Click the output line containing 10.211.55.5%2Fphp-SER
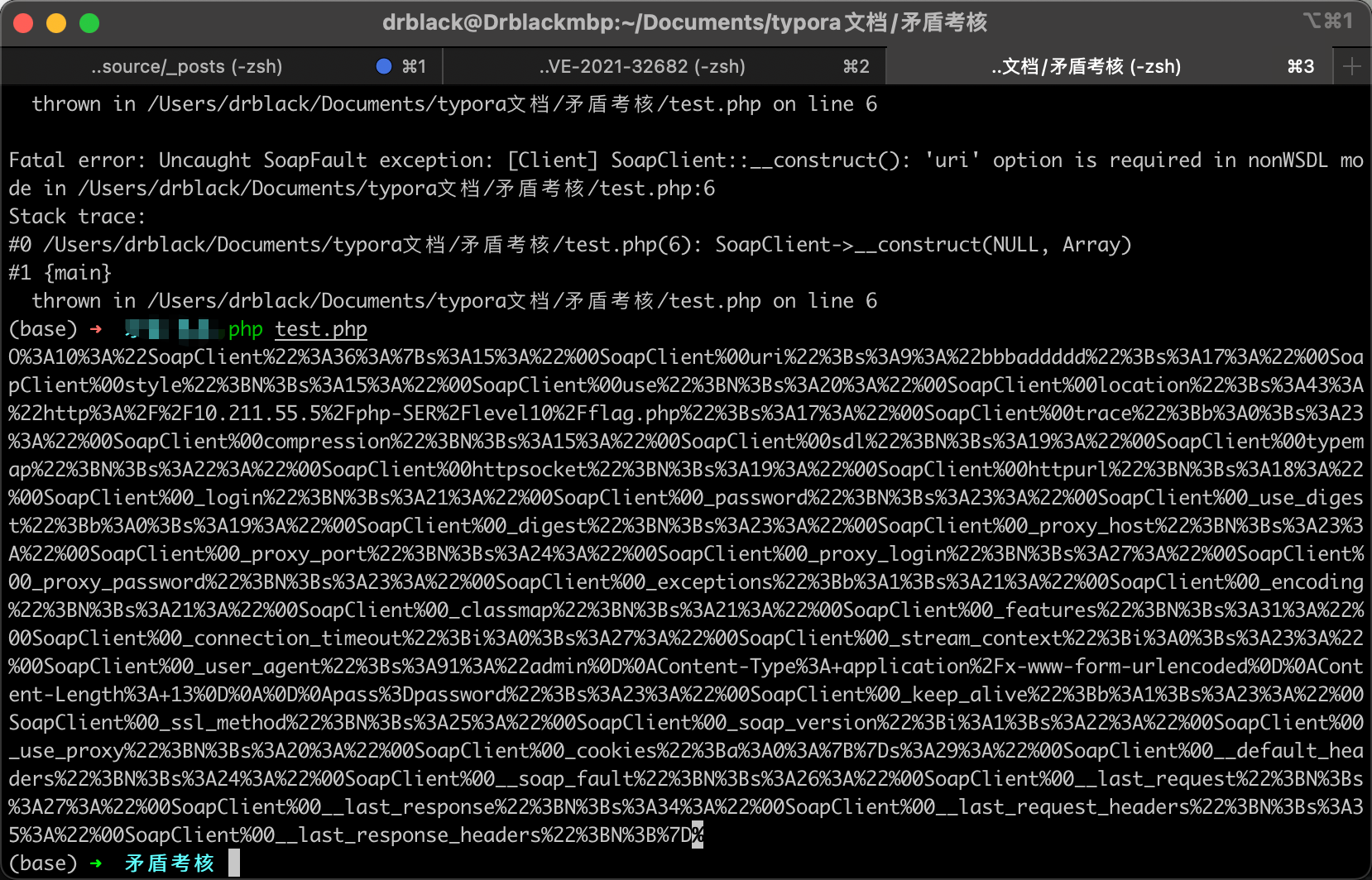 686,414
